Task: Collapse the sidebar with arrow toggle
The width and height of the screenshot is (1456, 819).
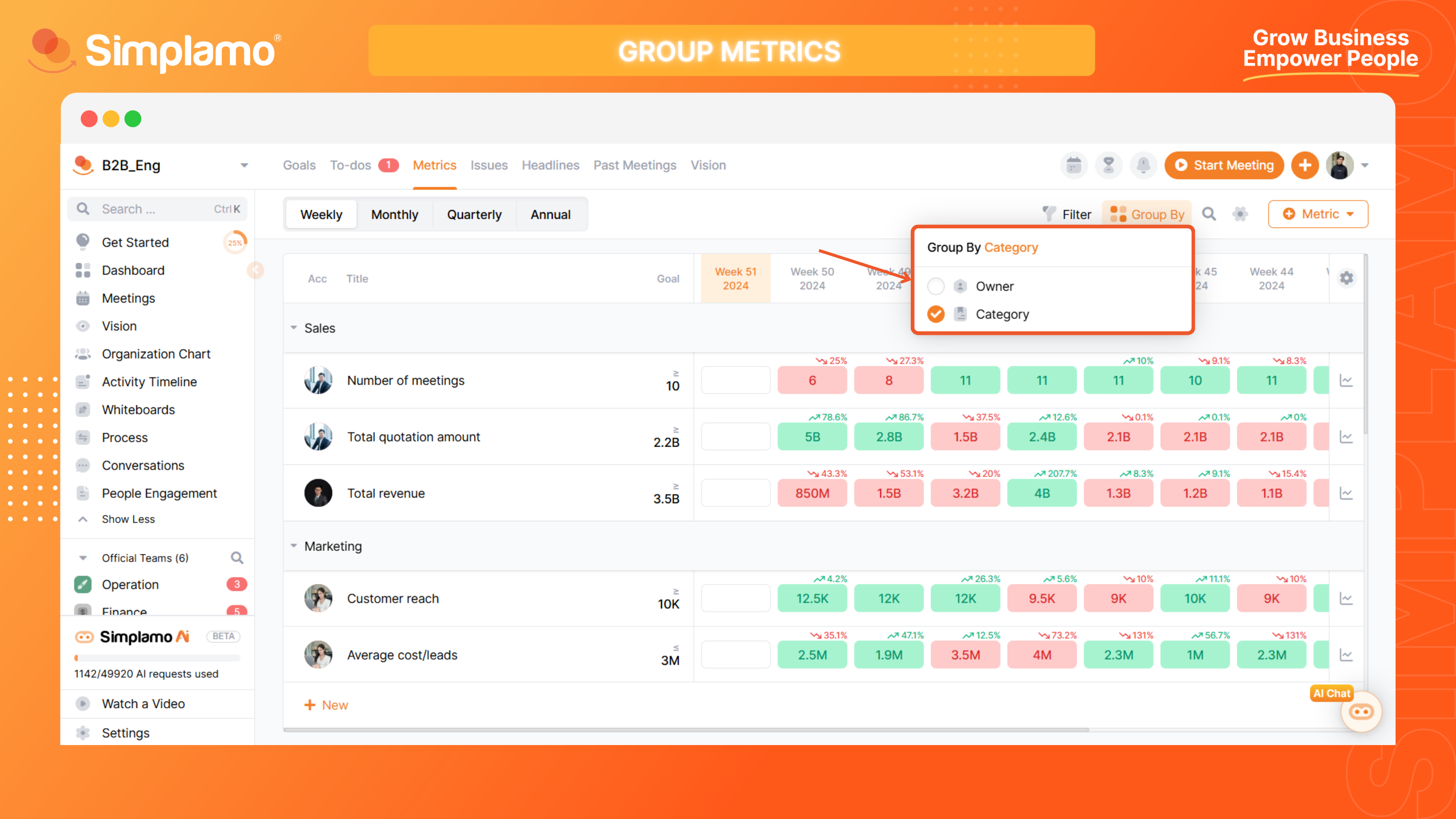Action: click(256, 270)
